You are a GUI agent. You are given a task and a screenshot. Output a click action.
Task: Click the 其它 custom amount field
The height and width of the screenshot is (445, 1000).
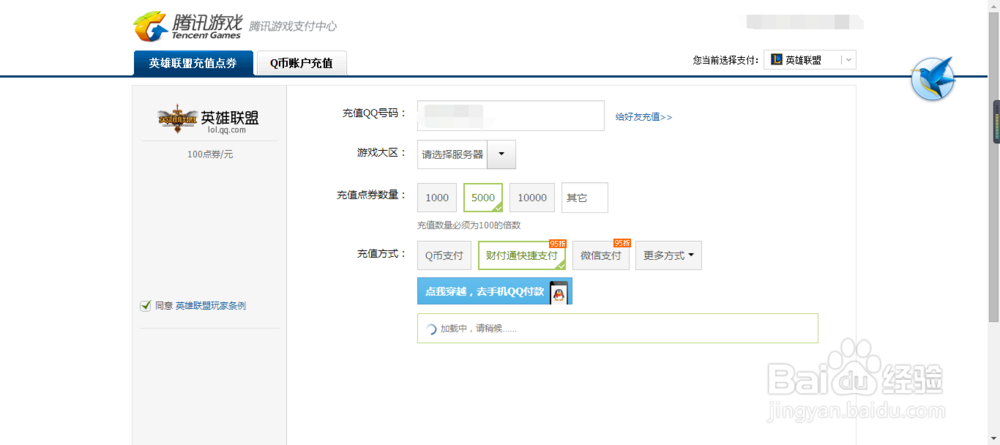pos(585,198)
